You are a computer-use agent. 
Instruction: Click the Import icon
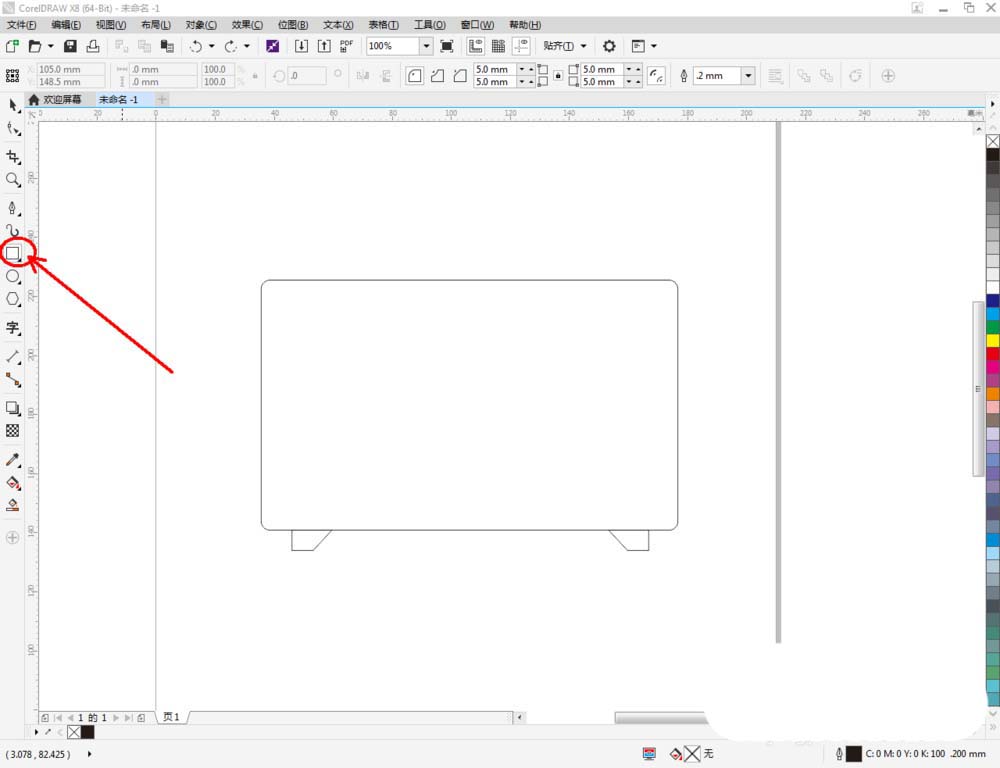[x=301, y=46]
